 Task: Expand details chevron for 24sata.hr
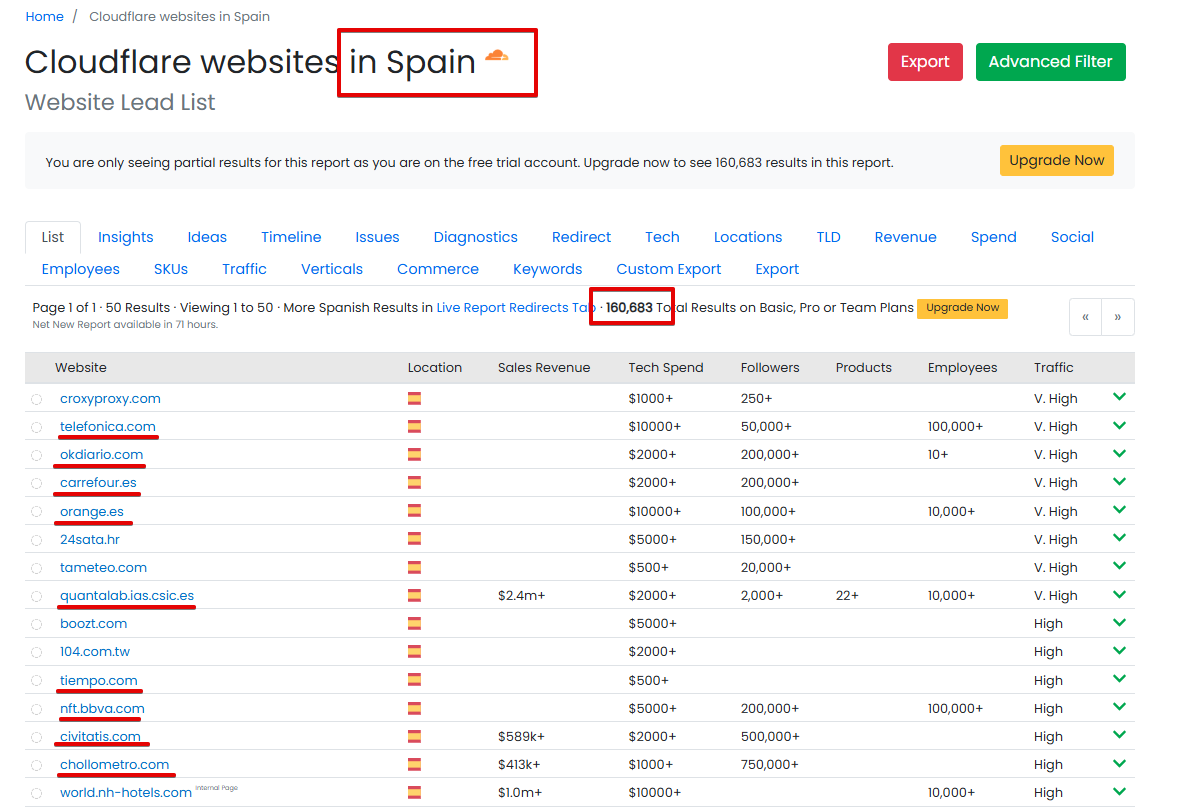pyautogui.click(x=1119, y=537)
